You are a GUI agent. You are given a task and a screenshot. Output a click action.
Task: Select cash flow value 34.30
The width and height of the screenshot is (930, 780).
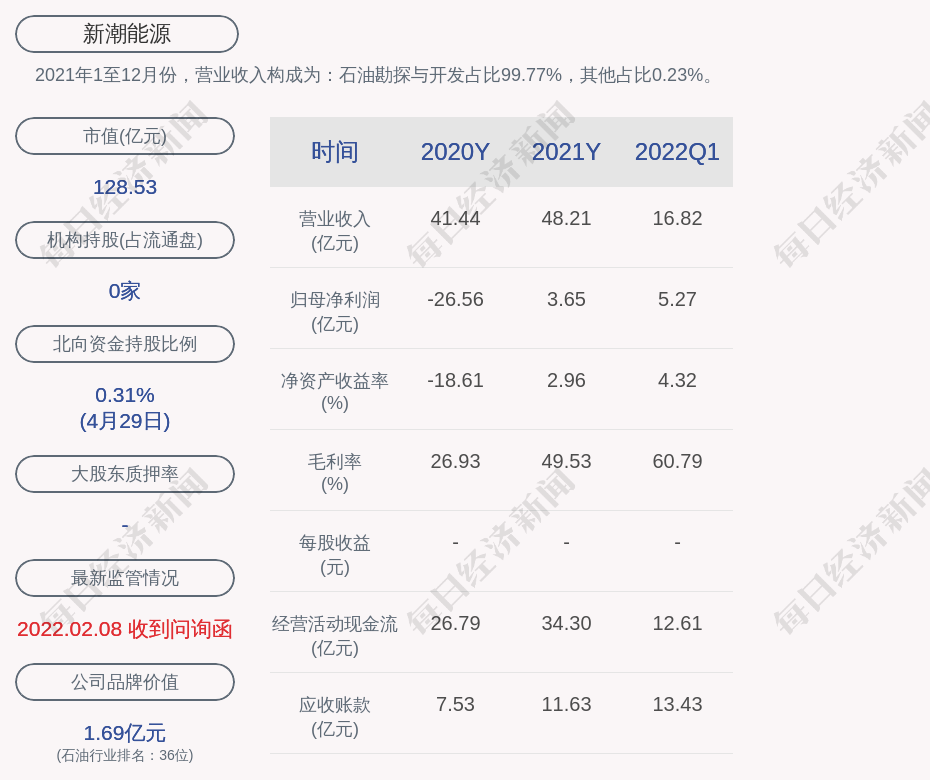tap(566, 623)
